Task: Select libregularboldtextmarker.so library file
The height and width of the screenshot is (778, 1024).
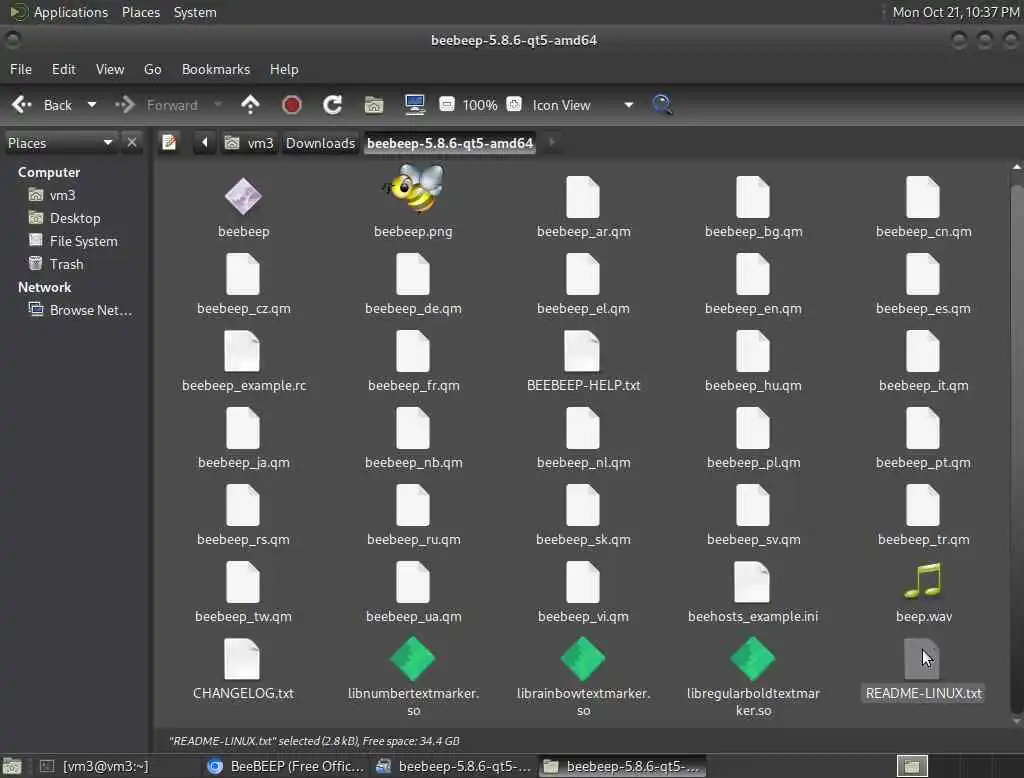Action: click(752, 658)
